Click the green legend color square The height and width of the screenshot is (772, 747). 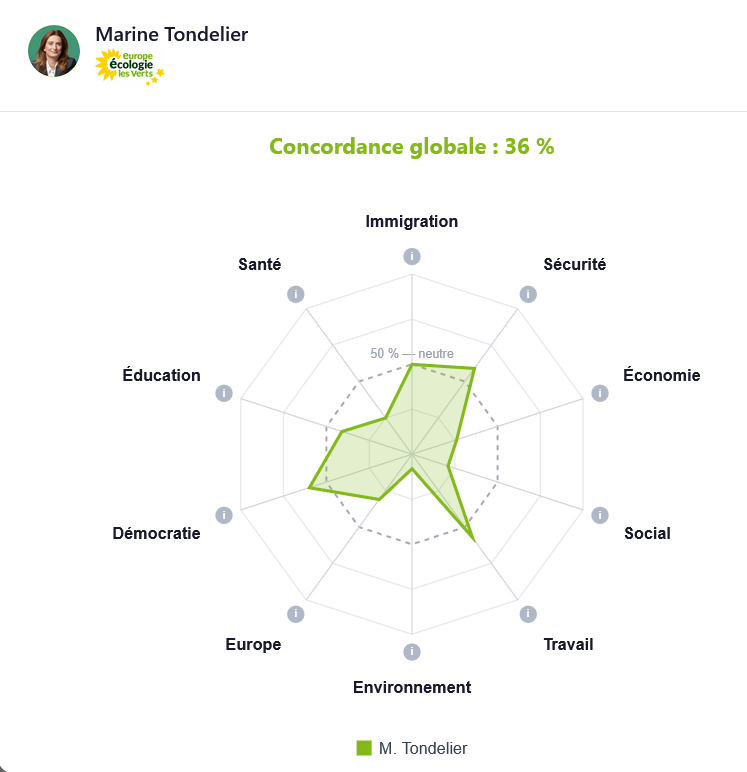tap(364, 748)
